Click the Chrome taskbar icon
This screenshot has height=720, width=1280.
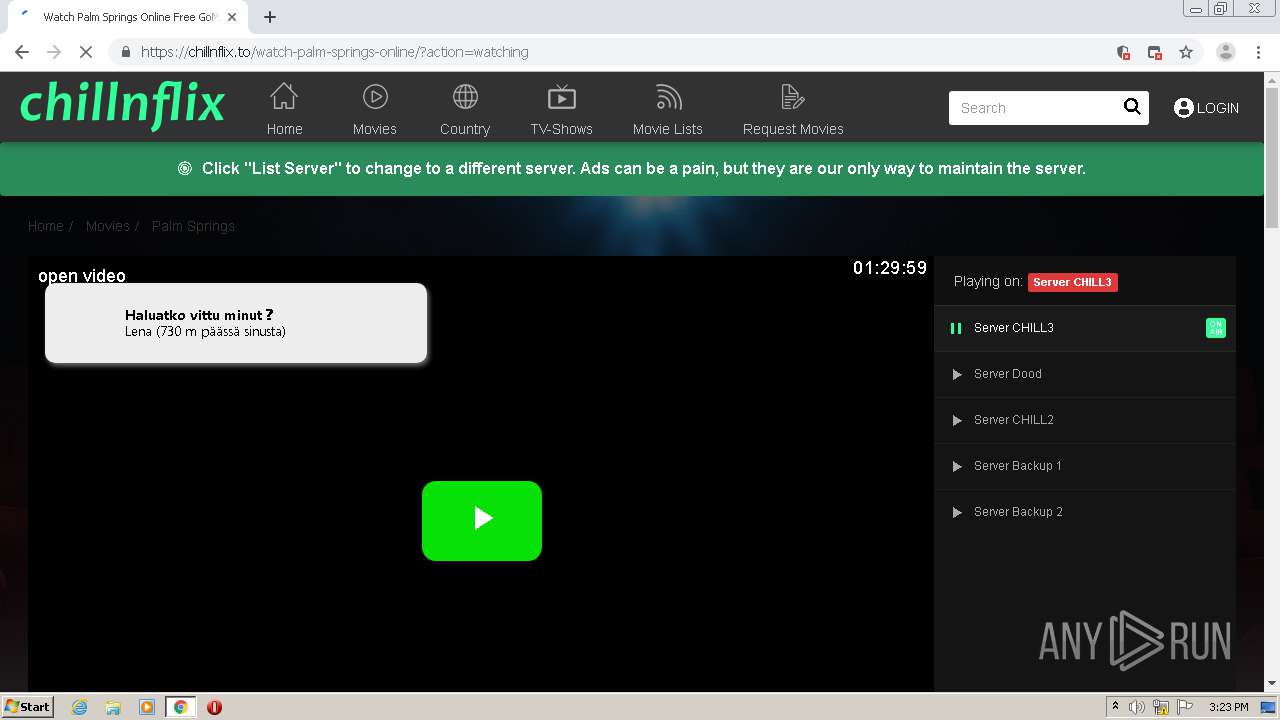point(181,707)
